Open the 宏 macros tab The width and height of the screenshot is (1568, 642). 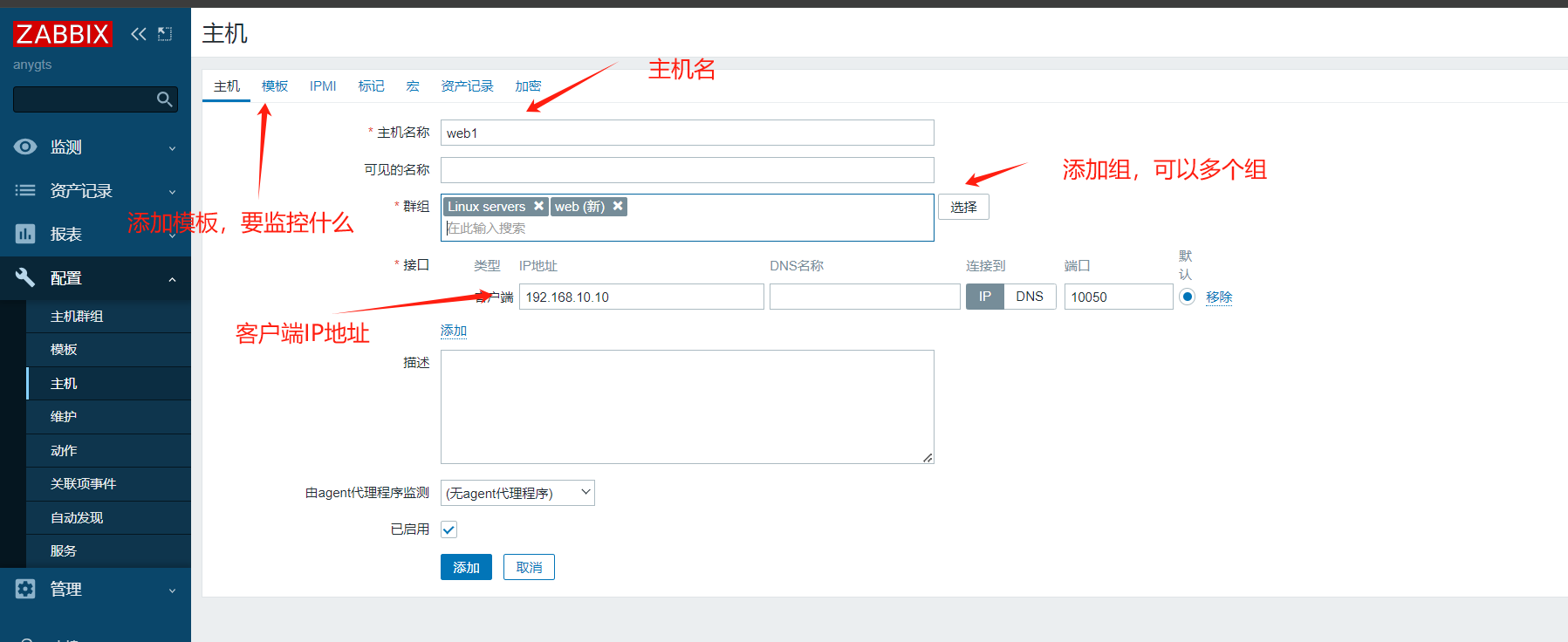[x=413, y=85]
